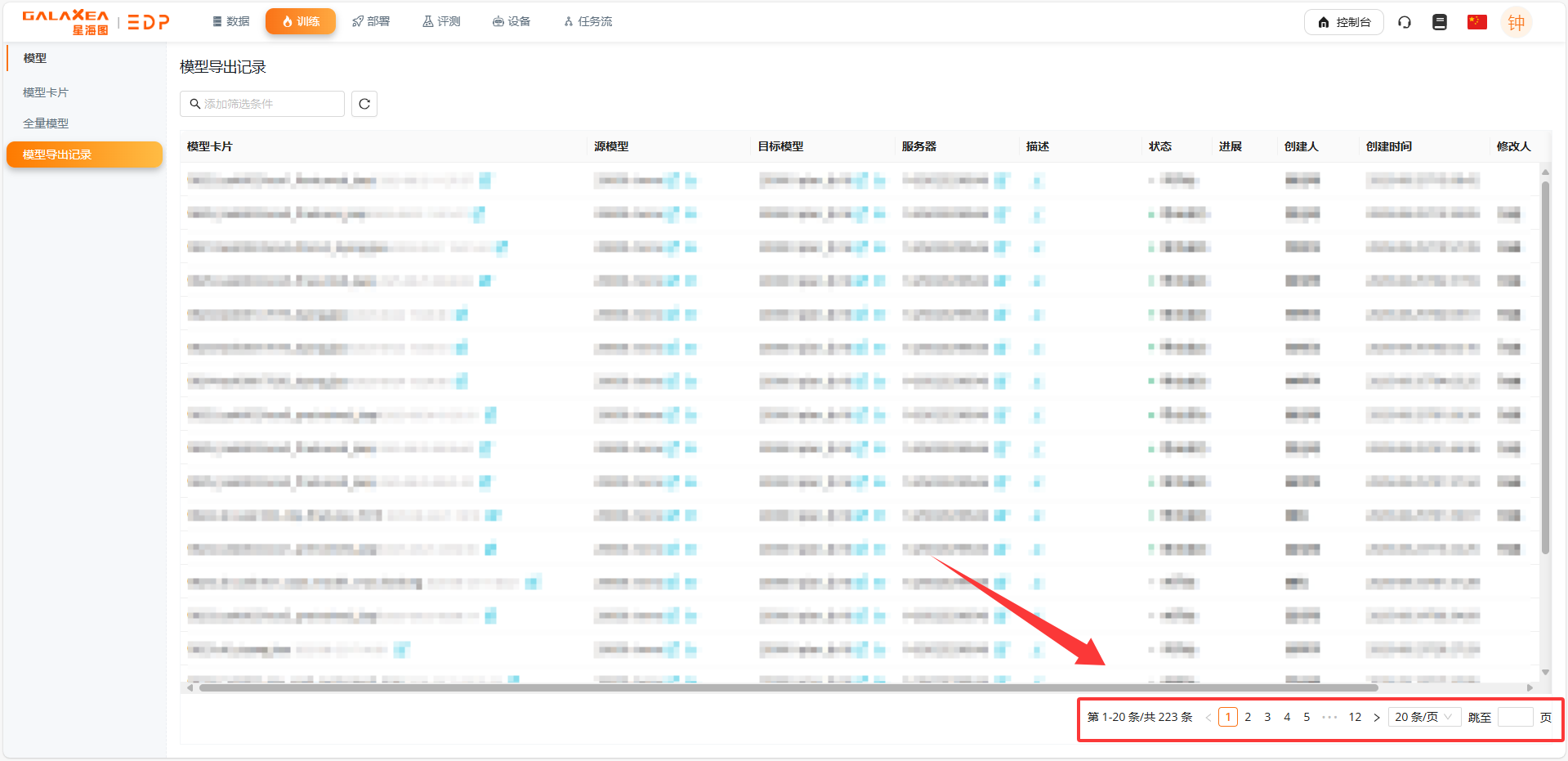Open customer support via the headset icon

click(1404, 22)
